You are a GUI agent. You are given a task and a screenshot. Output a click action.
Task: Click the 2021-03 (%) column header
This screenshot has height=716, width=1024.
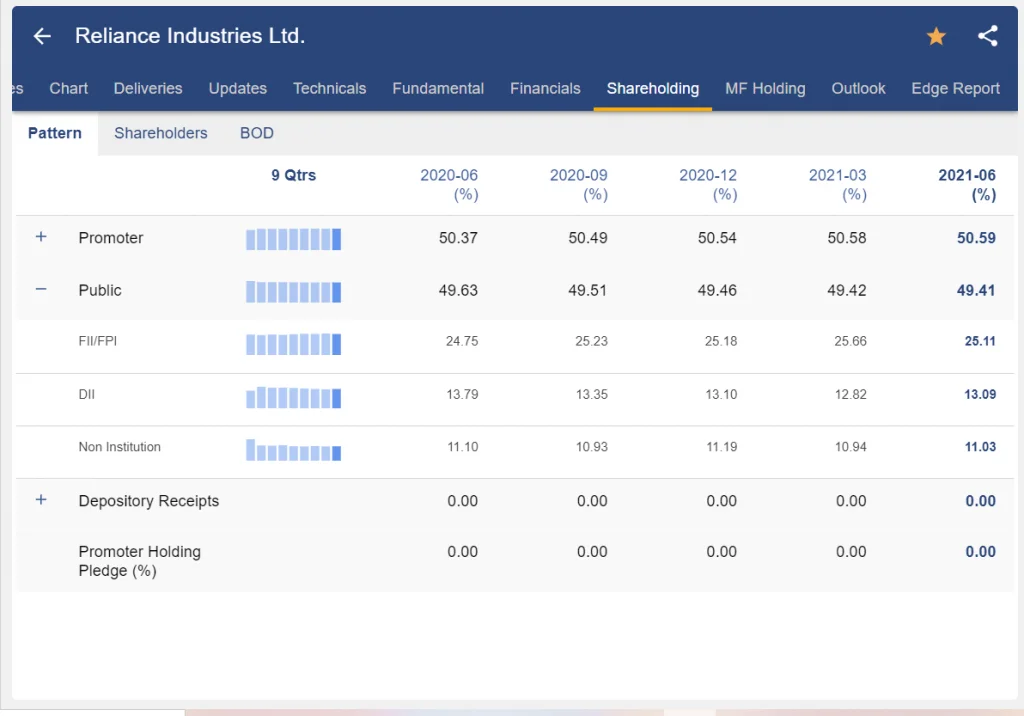coord(838,185)
